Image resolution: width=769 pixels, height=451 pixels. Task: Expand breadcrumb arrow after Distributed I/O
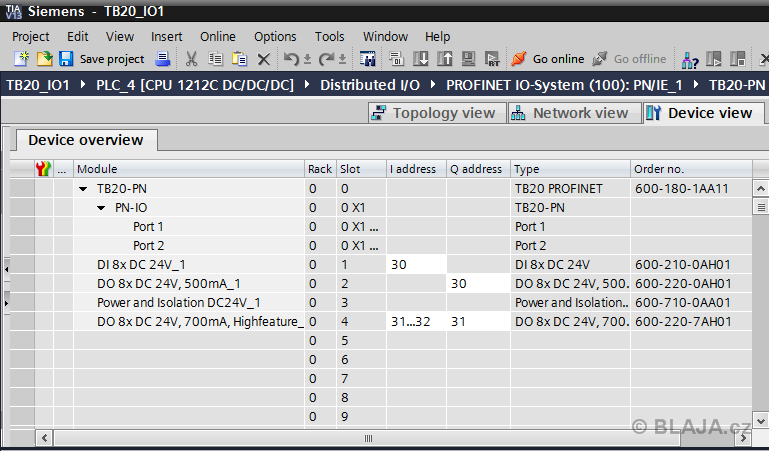click(433, 85)
